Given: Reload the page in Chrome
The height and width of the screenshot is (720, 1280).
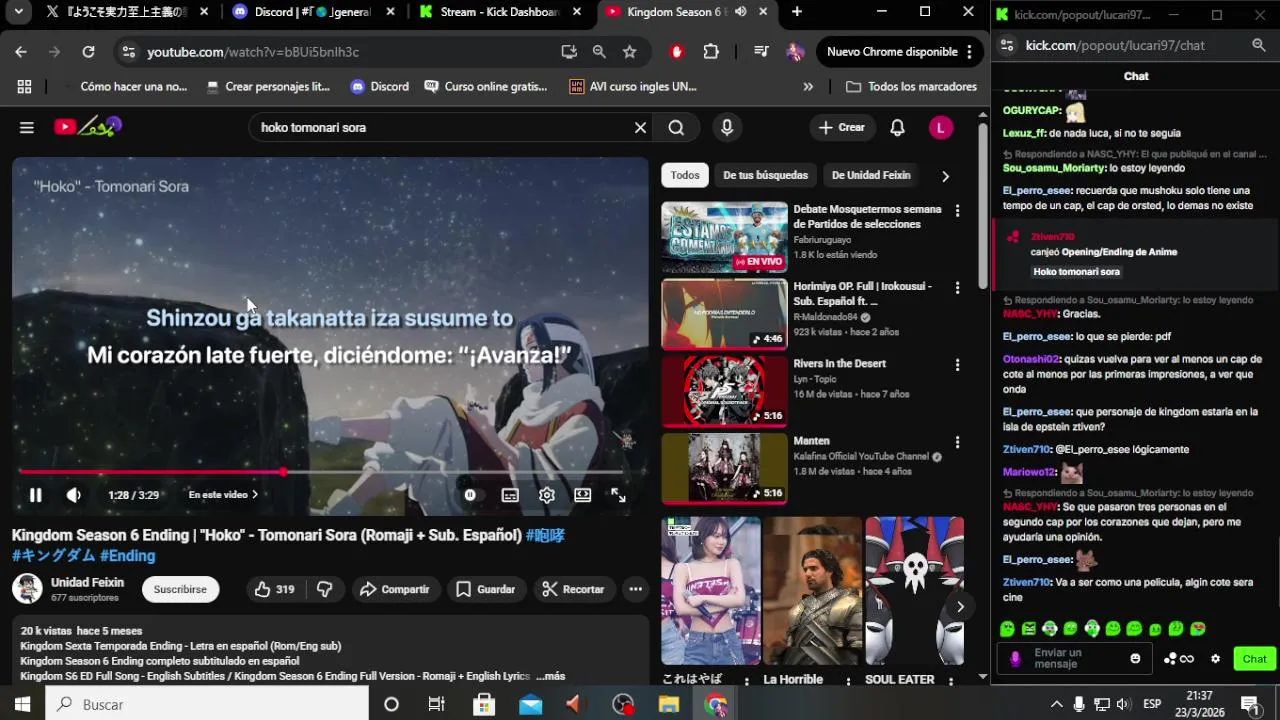Looking at the screenshot, I should [88, 52].
